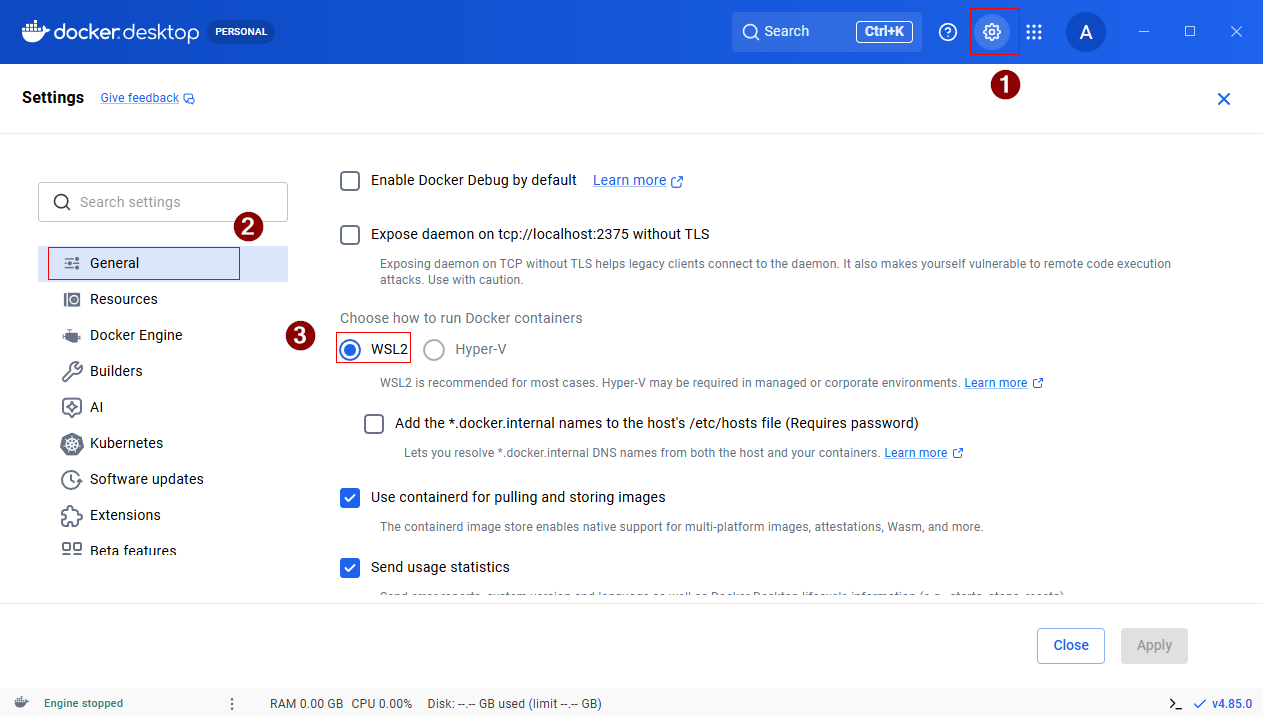
Task: Select the Hyper-V radio button
Action: click(x=434, y=350)
